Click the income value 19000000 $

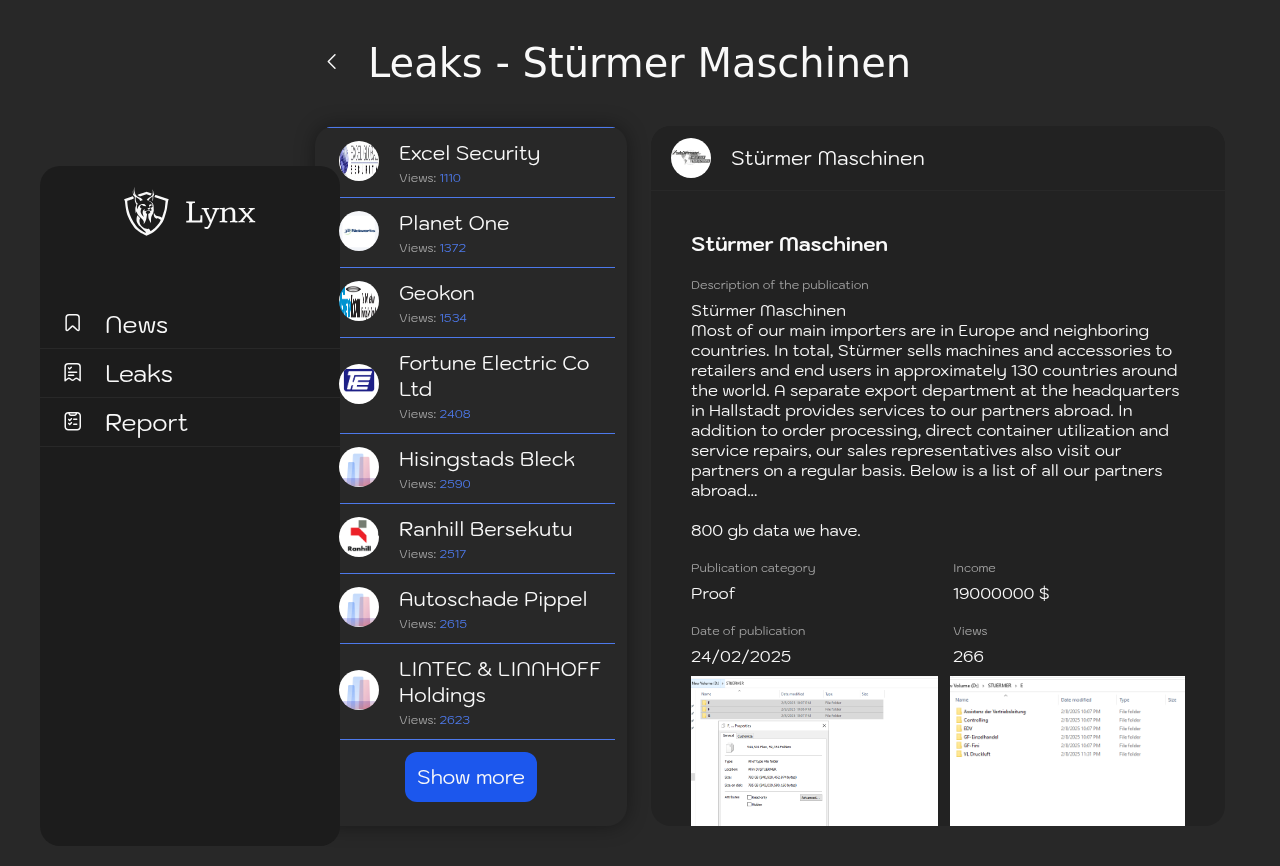point(1001,593)
